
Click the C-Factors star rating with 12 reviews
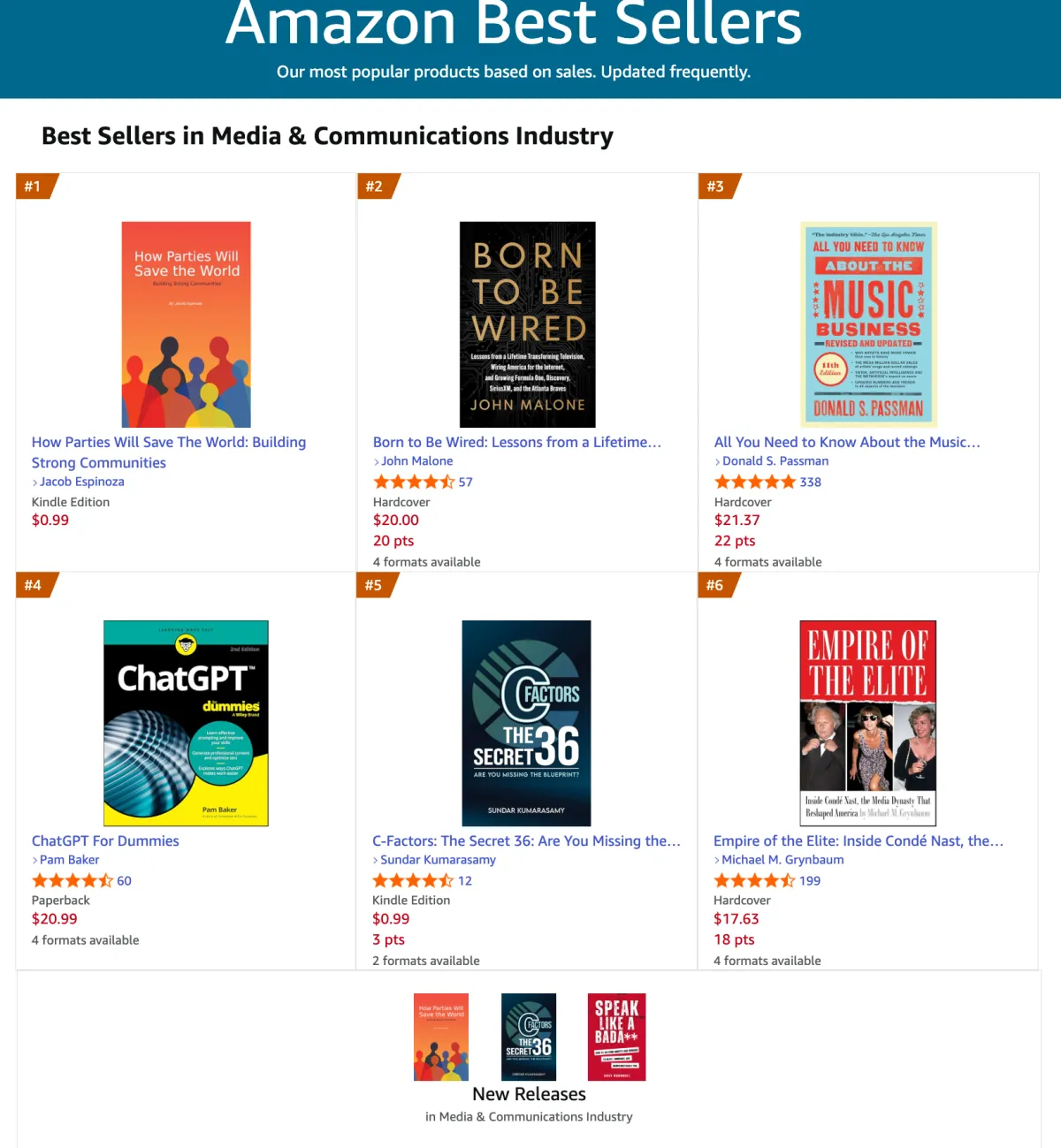point(413,880)
